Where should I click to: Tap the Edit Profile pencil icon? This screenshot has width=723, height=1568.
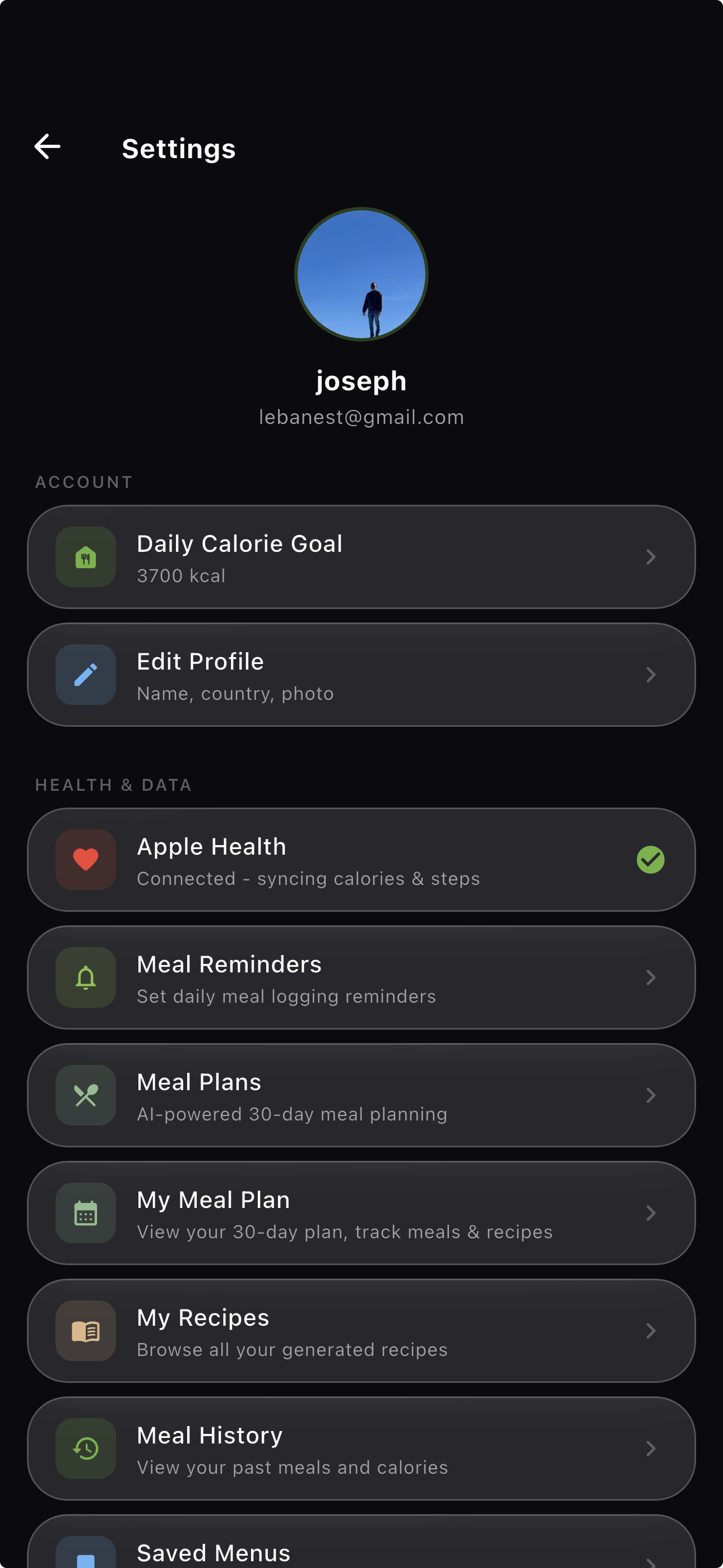(x=86, y=675)
